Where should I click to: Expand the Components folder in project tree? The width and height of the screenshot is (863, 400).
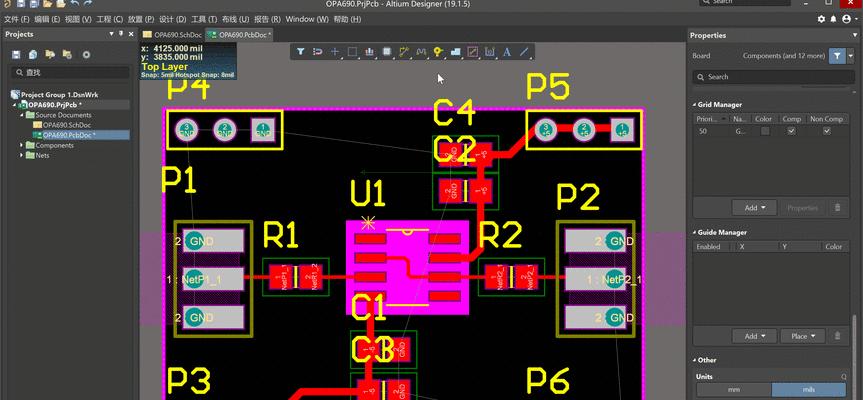coord(21,145)
